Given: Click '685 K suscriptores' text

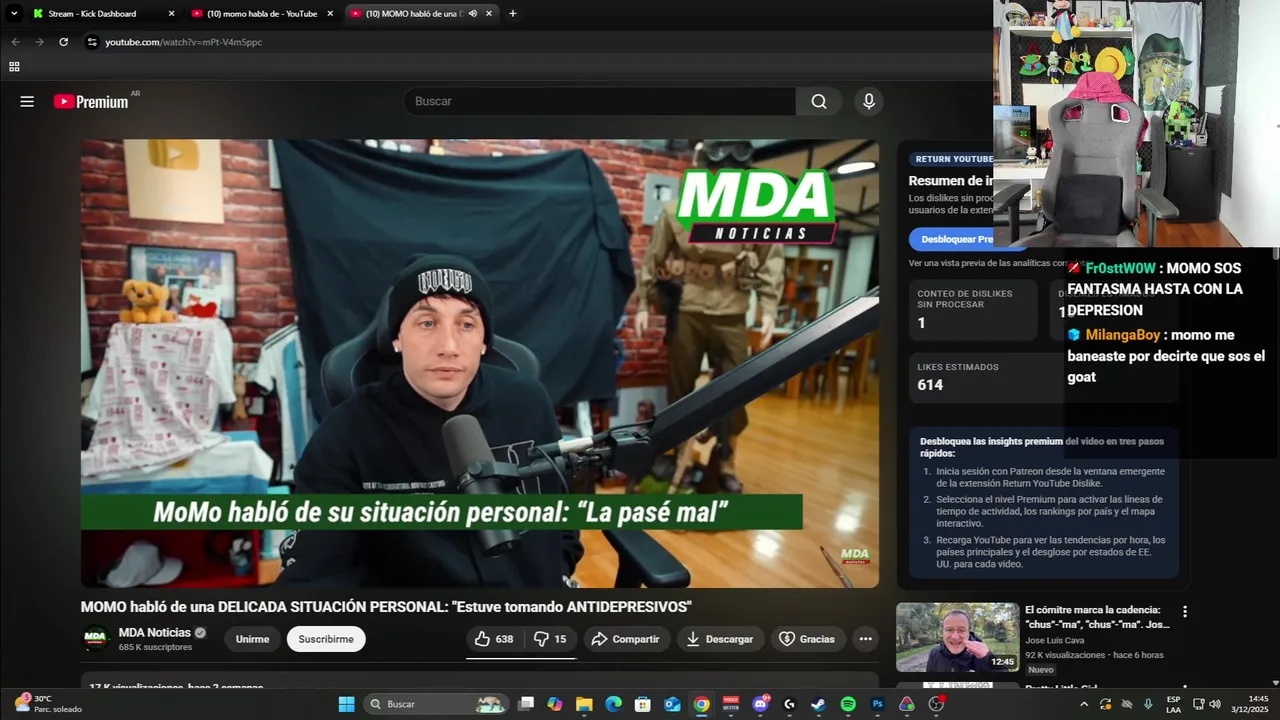Looking at the screenshot, I should coord(155,647).
